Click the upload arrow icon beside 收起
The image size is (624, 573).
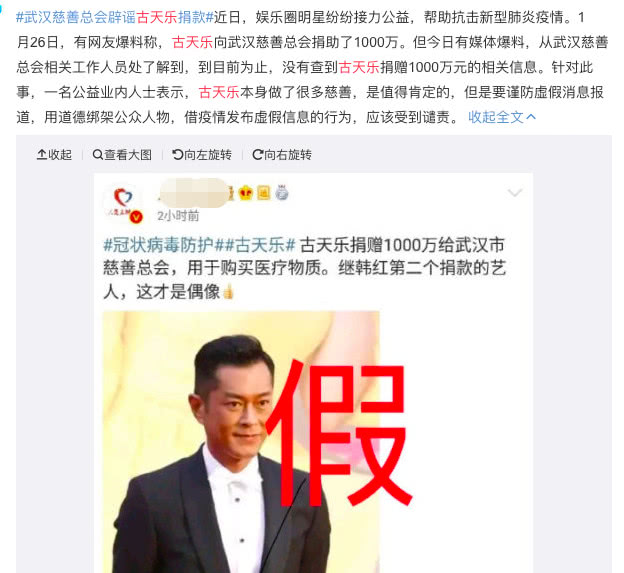(x=42, y=154)
